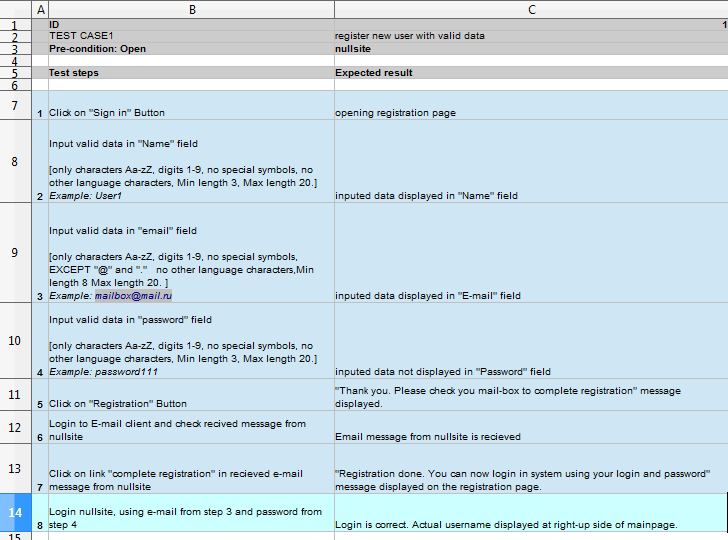Select row 13 header
Image resolution: width=728 pixels, height=540 pixels.
(15, 468)
